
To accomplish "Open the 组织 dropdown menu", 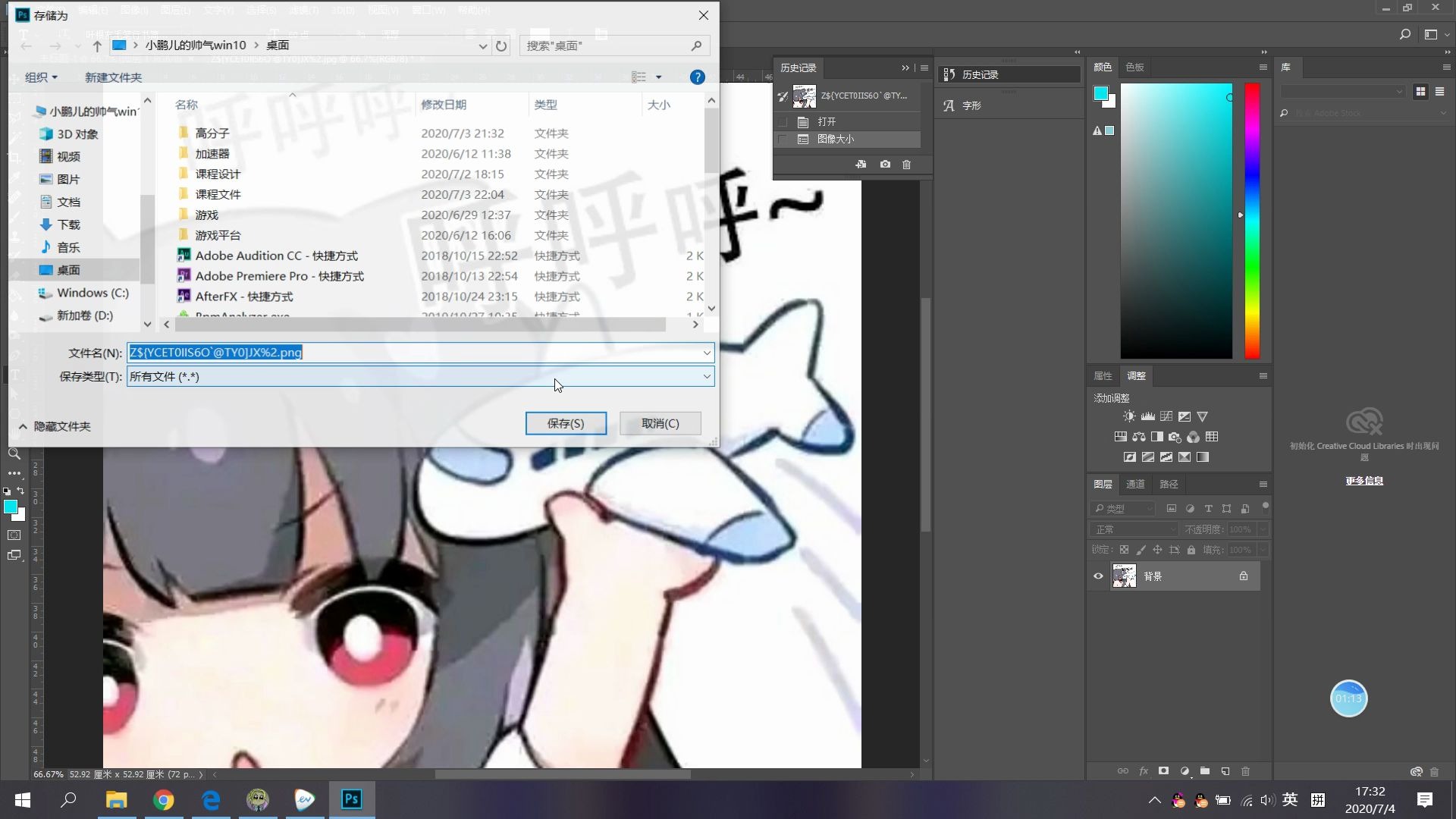I will click(x=41, y=77).
